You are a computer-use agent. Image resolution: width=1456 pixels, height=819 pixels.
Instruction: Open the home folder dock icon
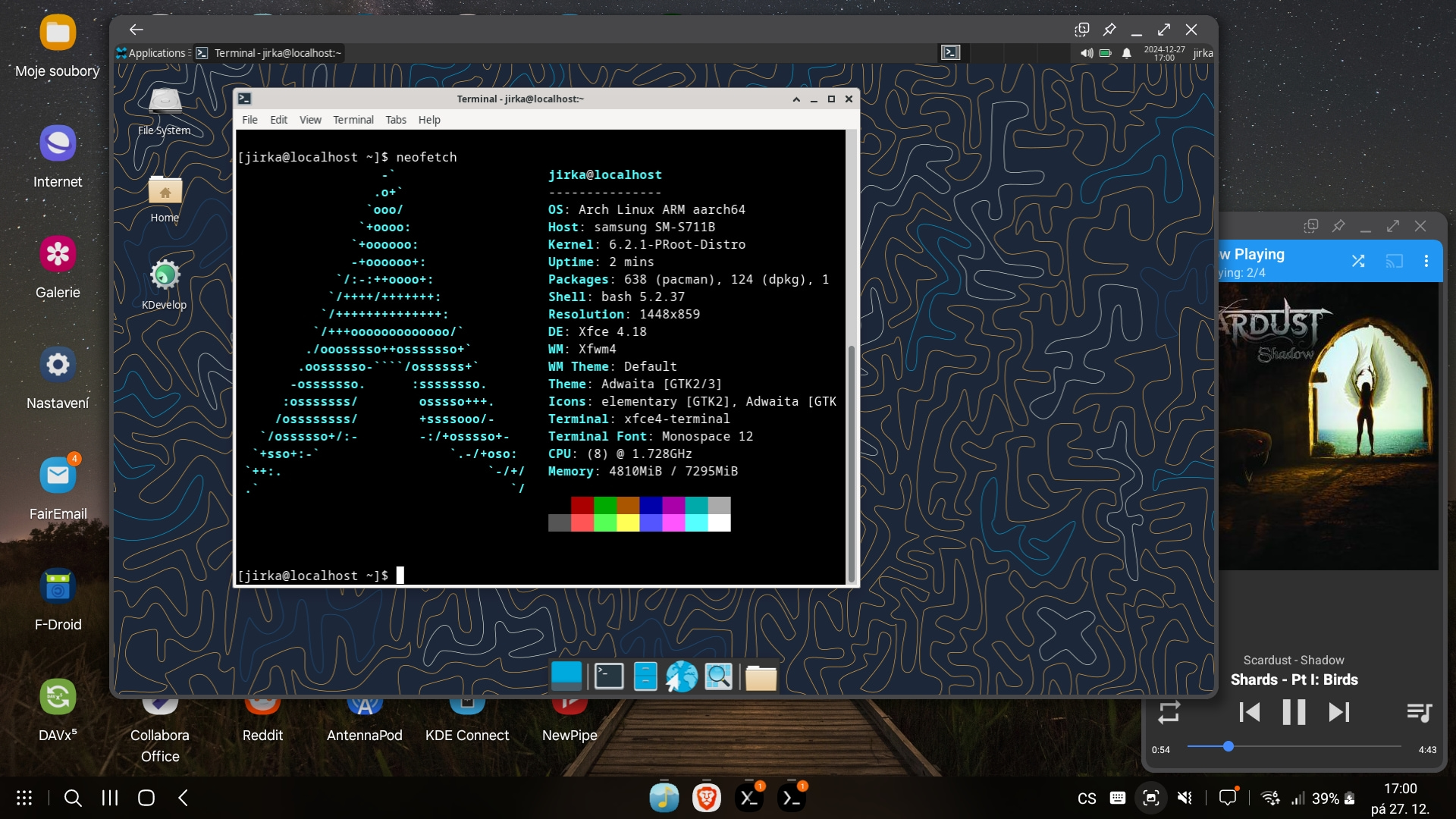pos(761,677)
